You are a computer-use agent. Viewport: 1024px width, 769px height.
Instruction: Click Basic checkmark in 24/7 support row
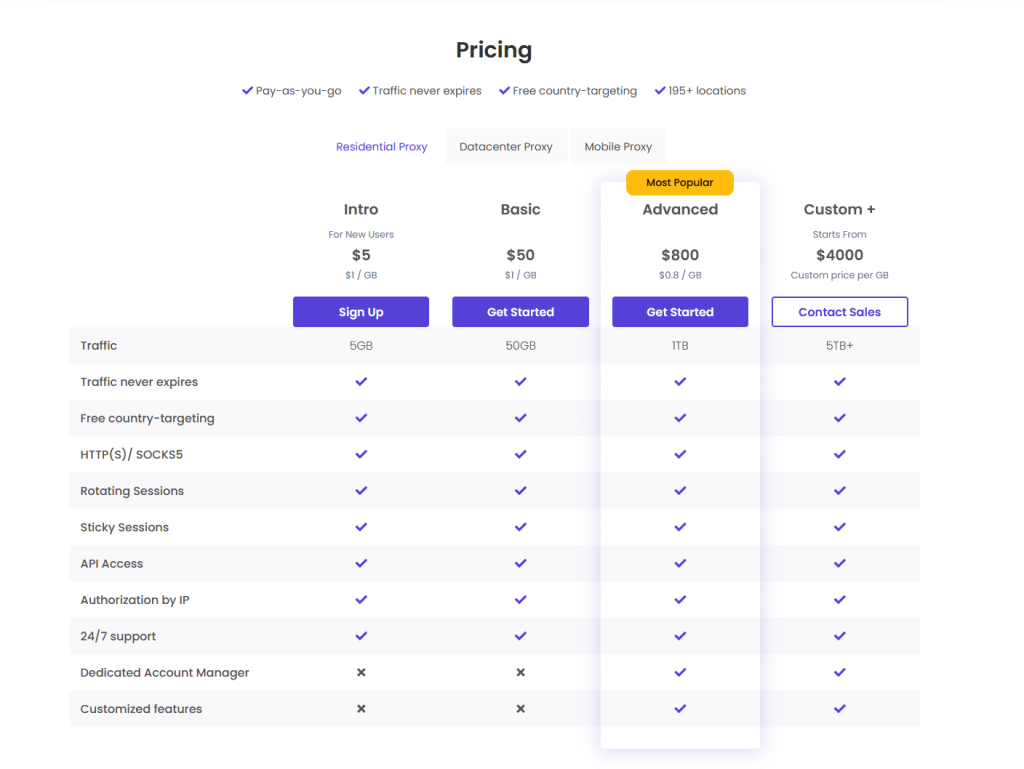coord(520,636)
